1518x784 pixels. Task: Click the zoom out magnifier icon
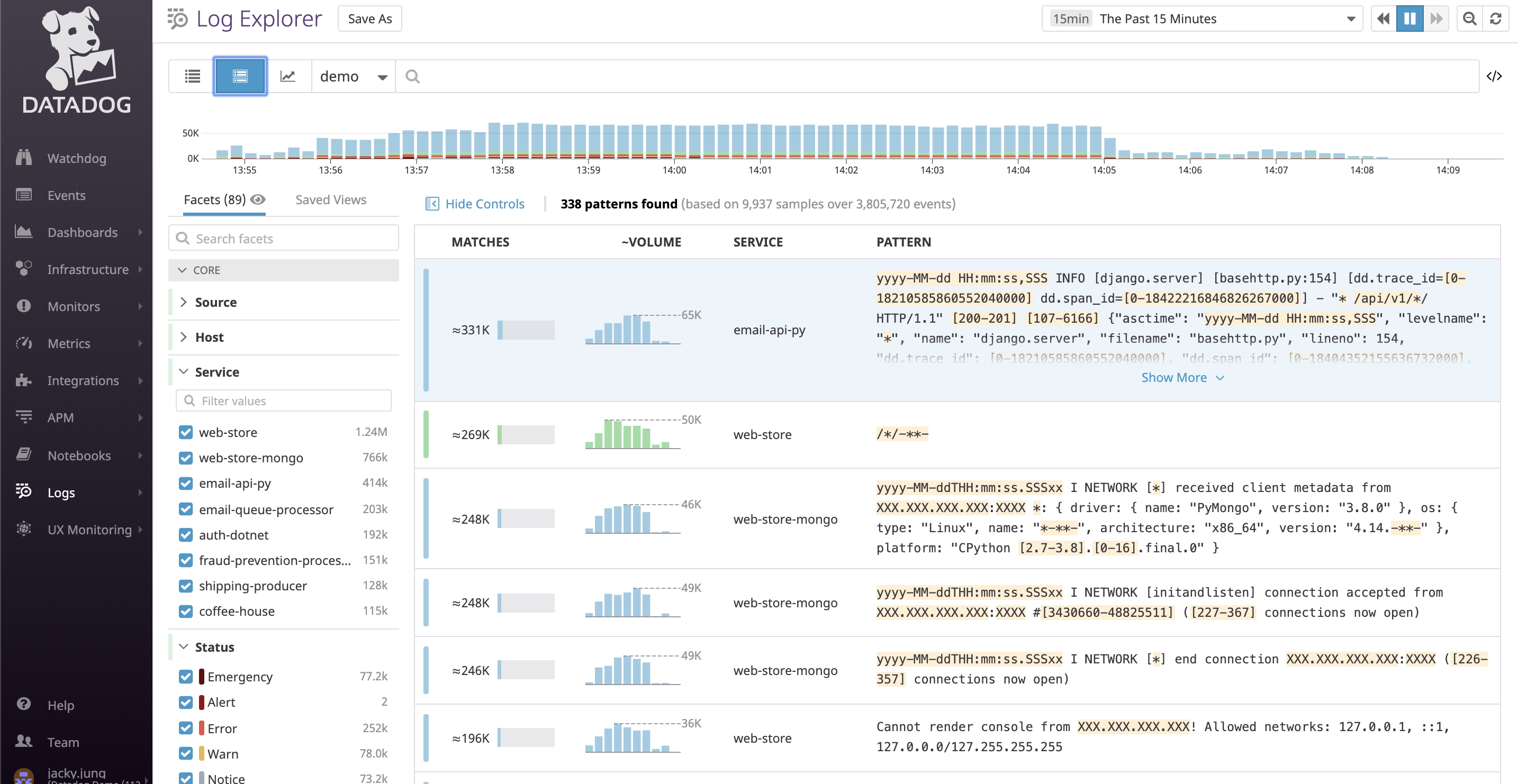click(x=1470, y=19)
